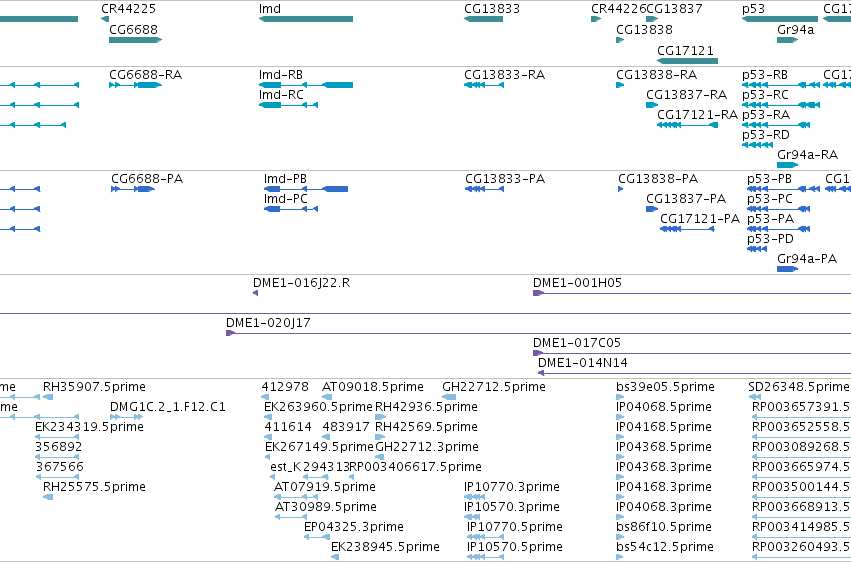Select the GH22712.5prime EST label
This screenshot has width=851, height=562.
pos(494,387)
